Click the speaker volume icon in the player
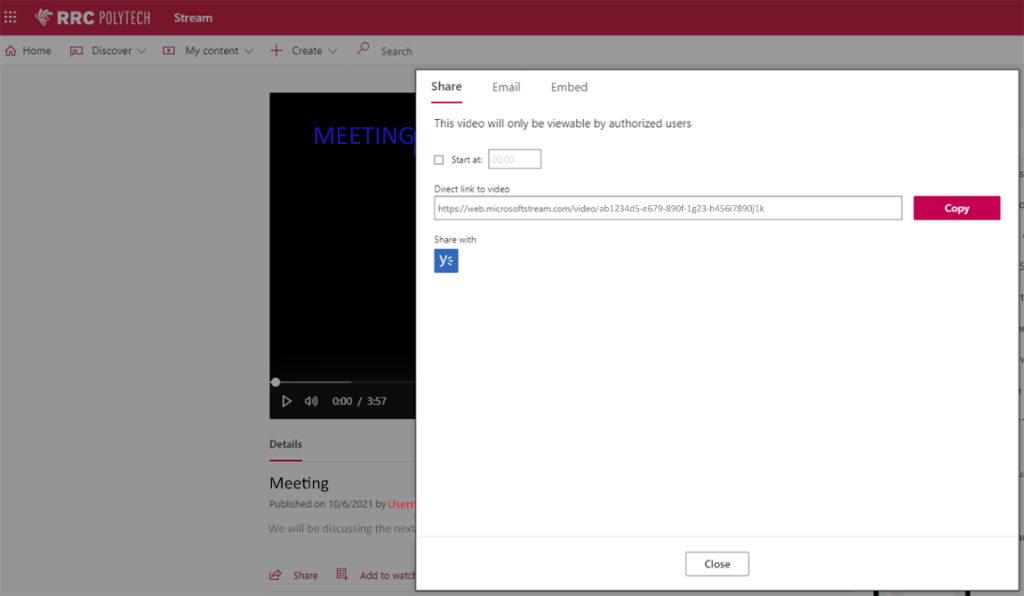1024x596 pixels. click(311, 400)
